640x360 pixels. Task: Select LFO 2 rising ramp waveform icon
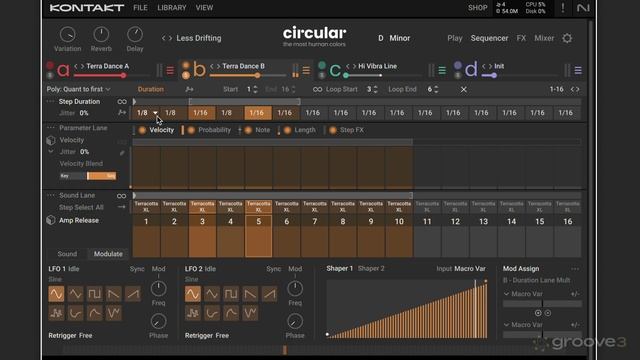pyautogui.click(x=269, y=294)
